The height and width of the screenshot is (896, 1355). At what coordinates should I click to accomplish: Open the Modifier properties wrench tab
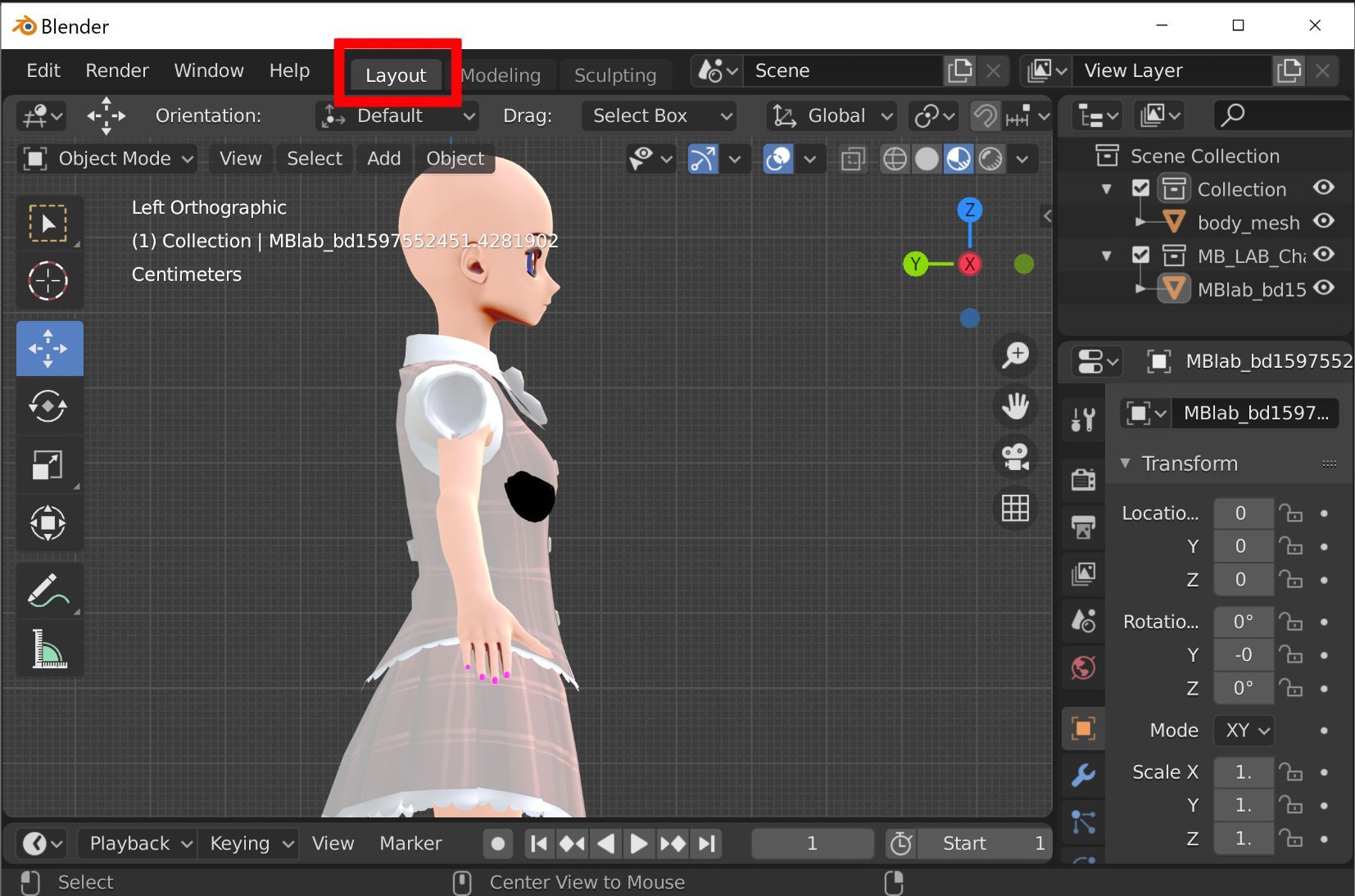coord(1083,775)
